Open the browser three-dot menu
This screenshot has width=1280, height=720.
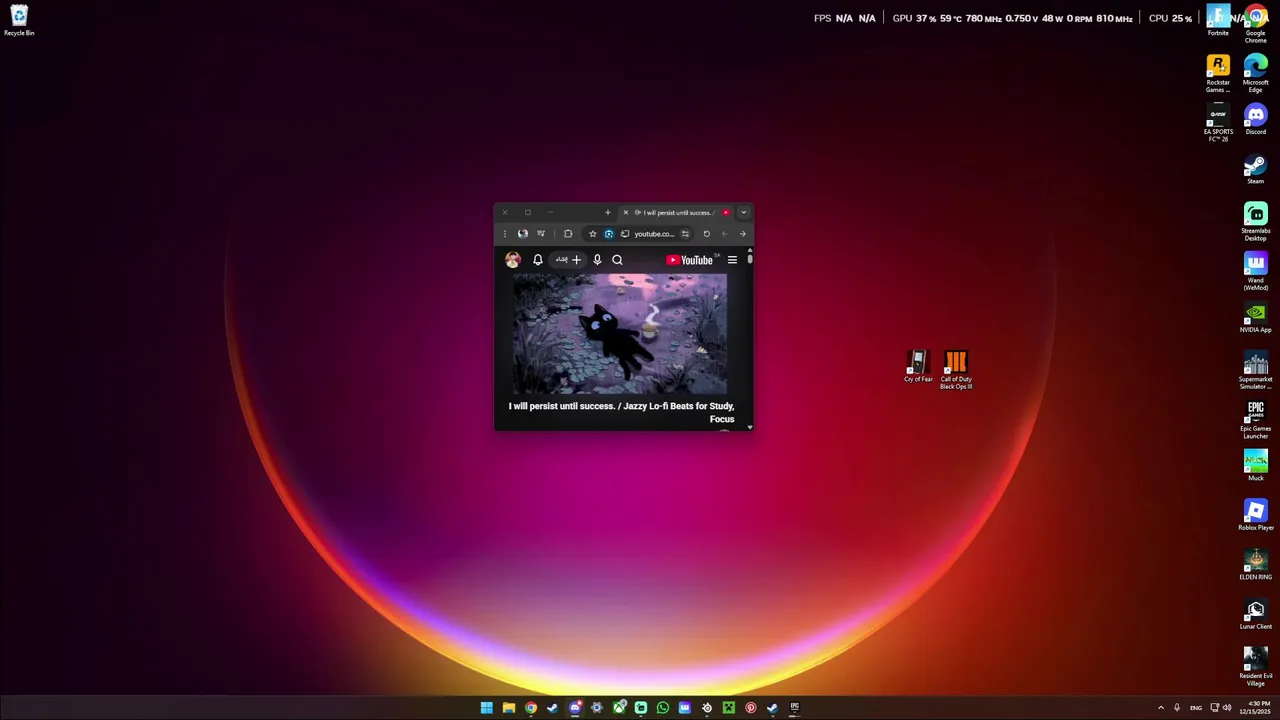504,234
